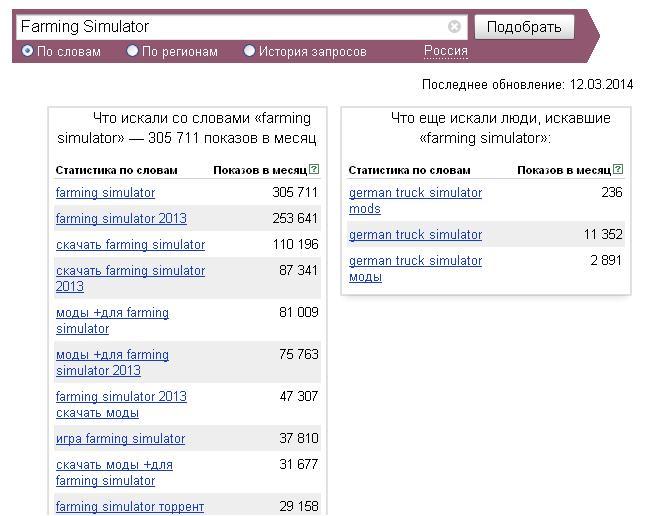Select the 'История запросов' radio button
This screenshot has height=516, width=651.
click(x=249, y=51)
